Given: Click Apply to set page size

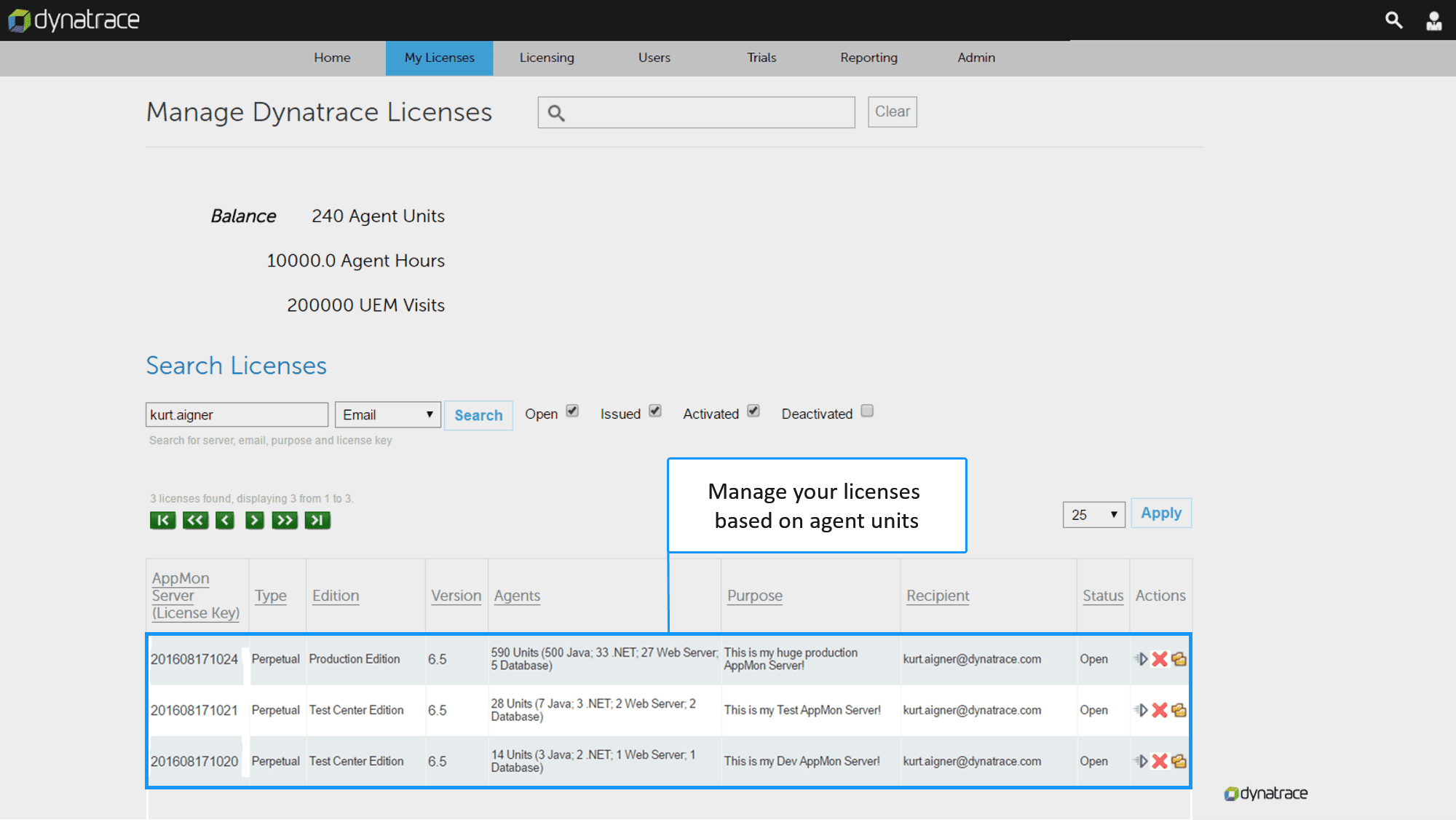Looking at the screenshot, I should click(1161, 513).
